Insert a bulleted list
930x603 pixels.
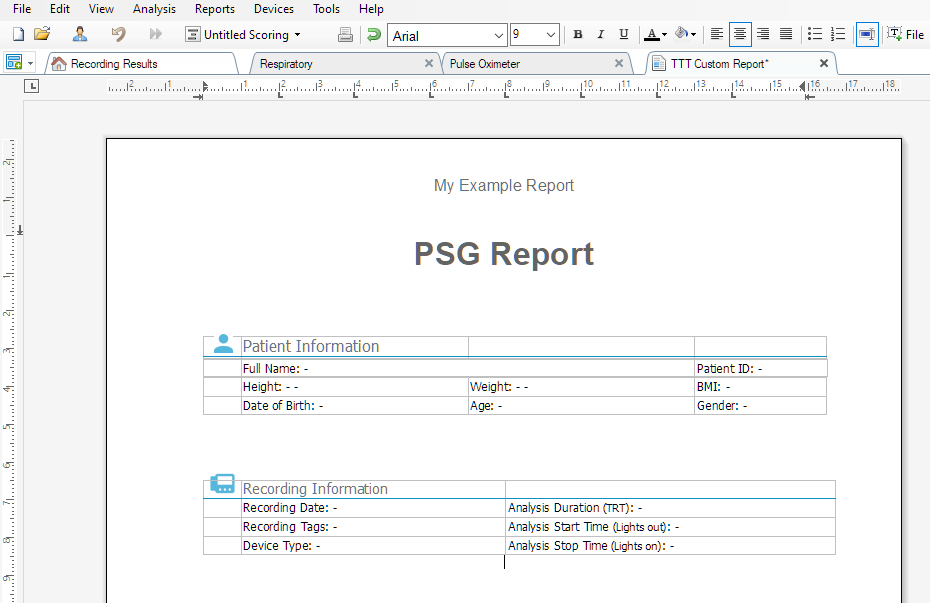pos(815,34)
